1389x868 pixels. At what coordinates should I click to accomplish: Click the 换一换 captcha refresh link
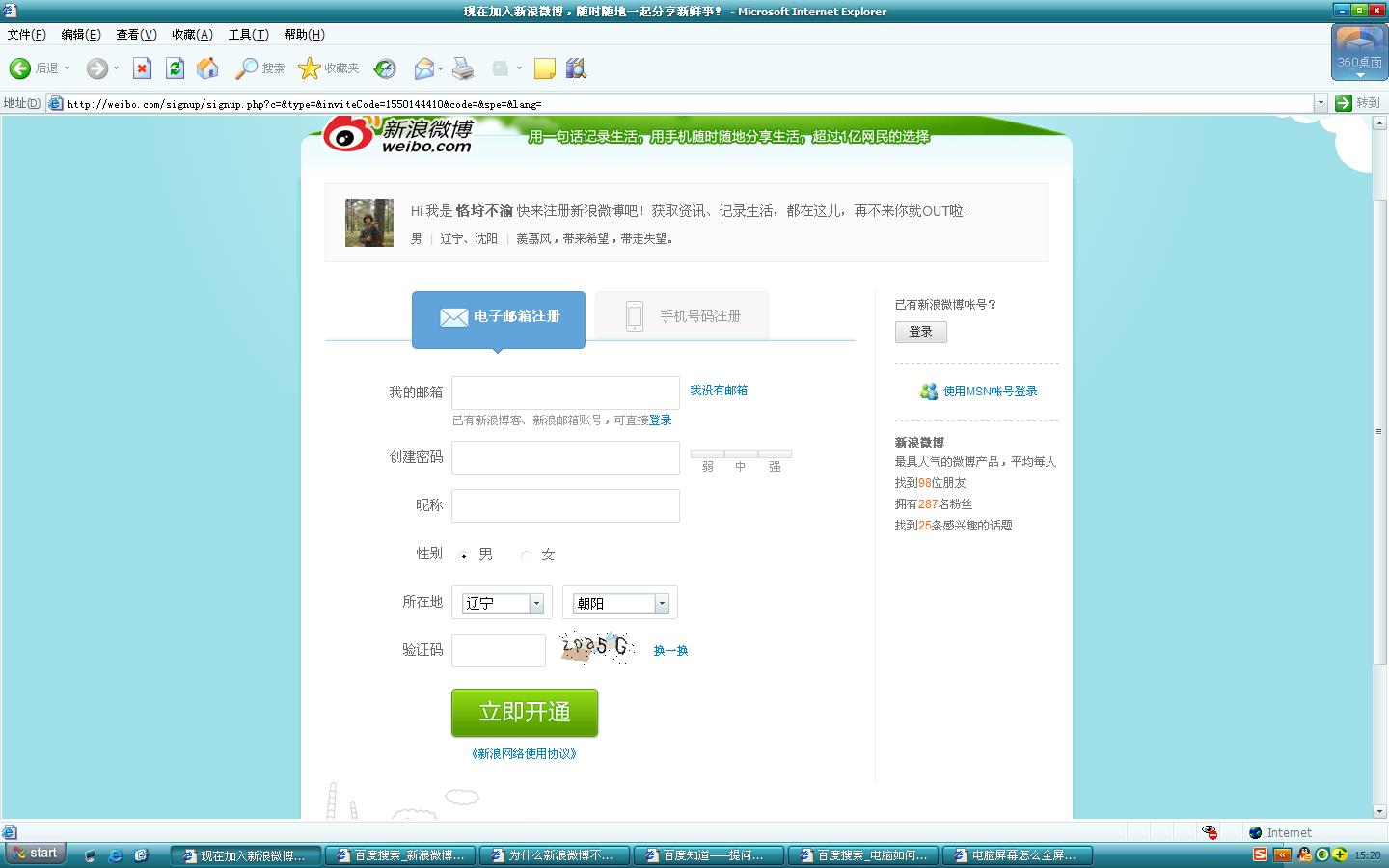pyautogui.click(x=668, y=651)
